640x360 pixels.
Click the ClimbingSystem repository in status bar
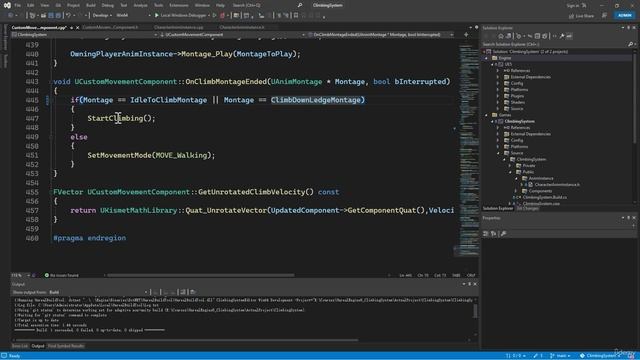600,356
